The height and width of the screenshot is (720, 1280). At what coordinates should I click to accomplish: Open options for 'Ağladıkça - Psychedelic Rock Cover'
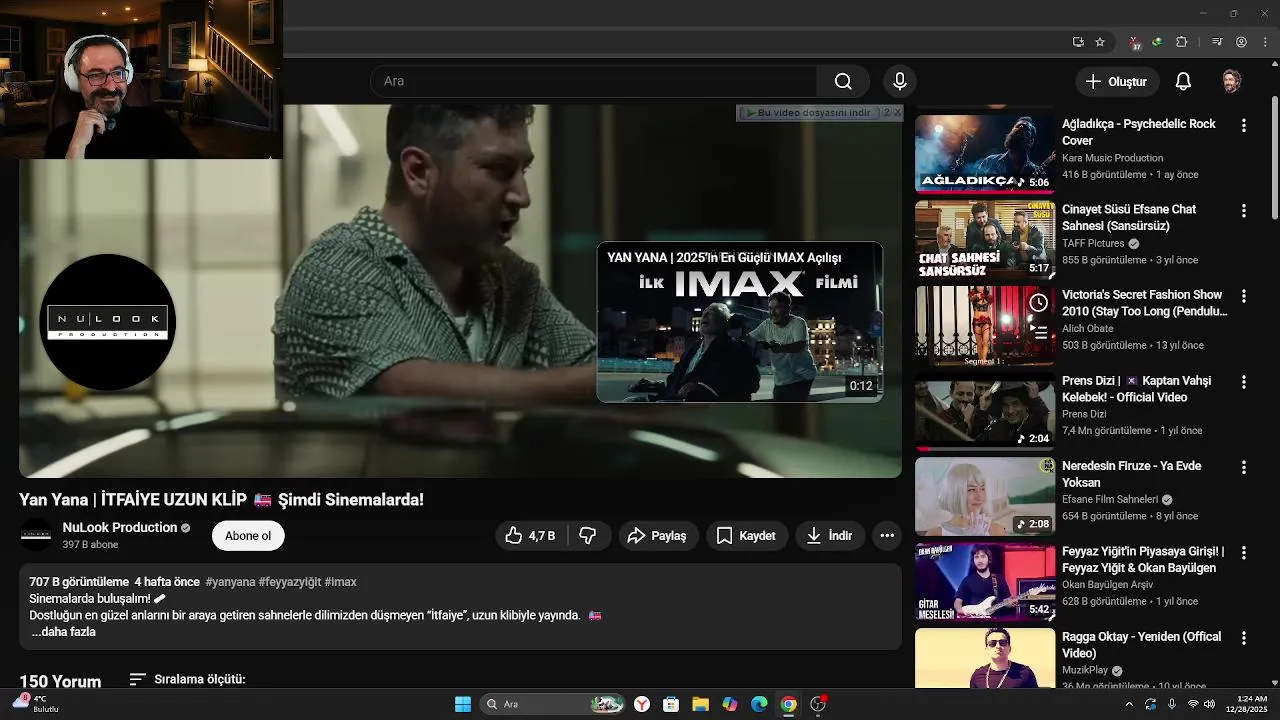coord(1244,126)
